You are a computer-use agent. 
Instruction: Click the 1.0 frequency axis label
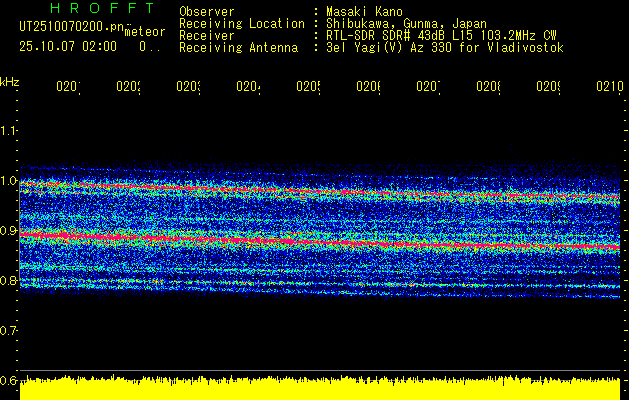click(x=8, y=181)
